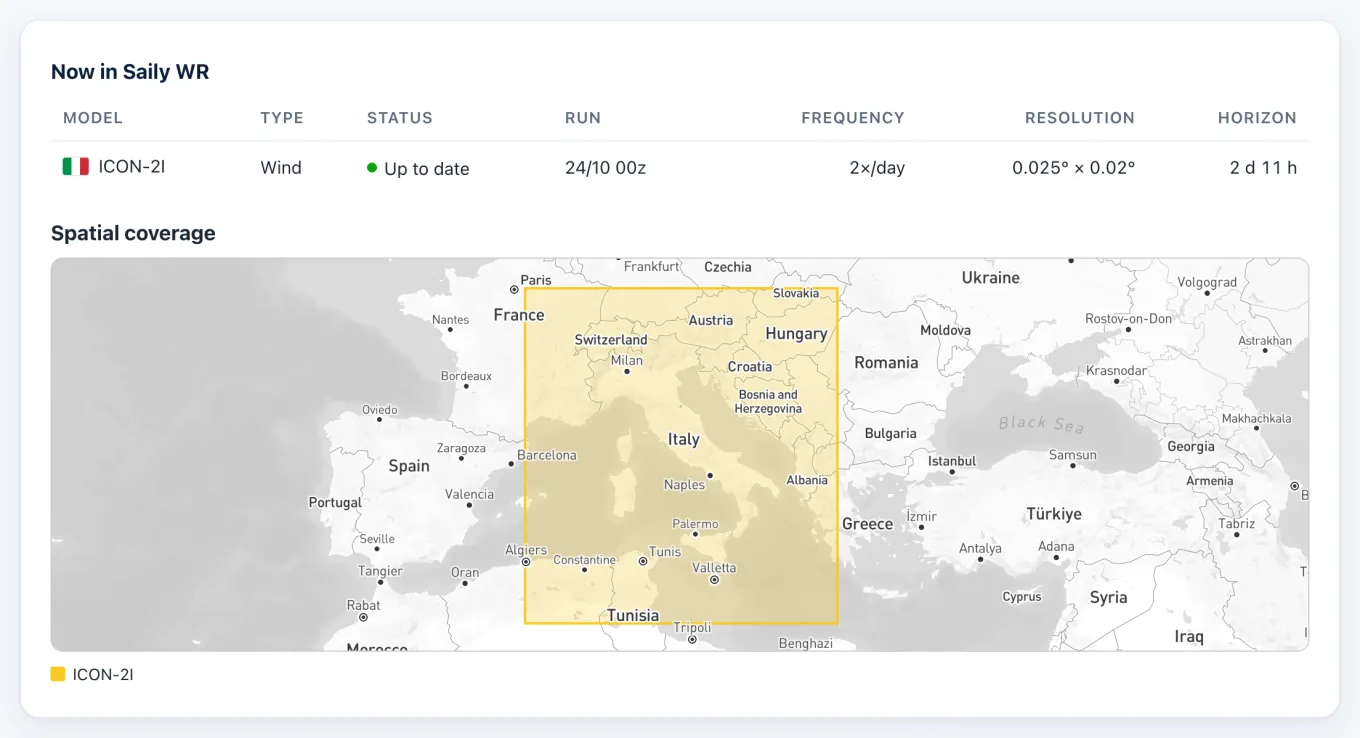The height and width of the screenshot is (738, 1360).
Task: Click the Now in Saily WR heading
Action: (x=130, y=72)
